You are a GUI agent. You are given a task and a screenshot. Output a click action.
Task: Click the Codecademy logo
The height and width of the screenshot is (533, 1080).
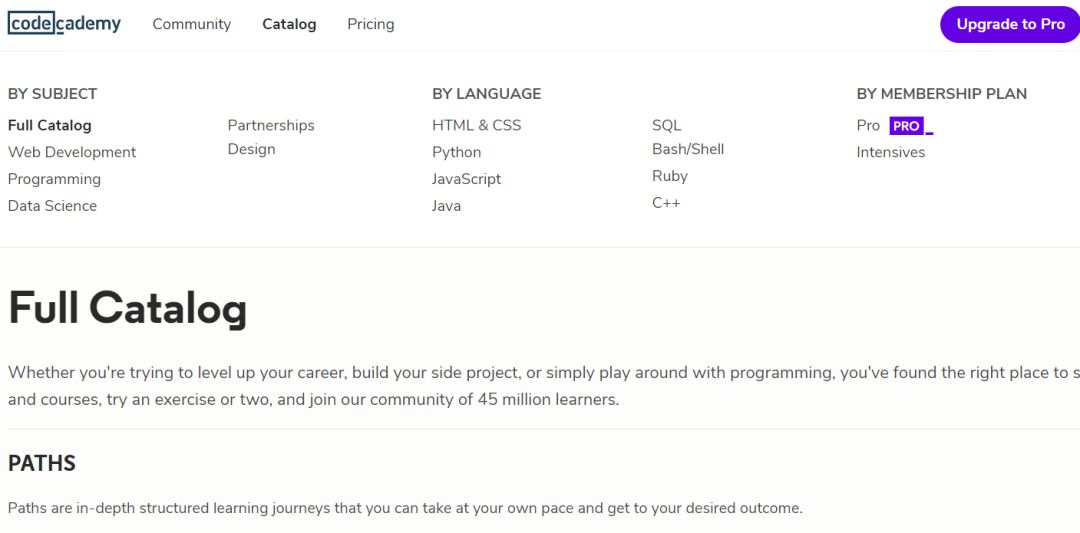click(64, 24)
